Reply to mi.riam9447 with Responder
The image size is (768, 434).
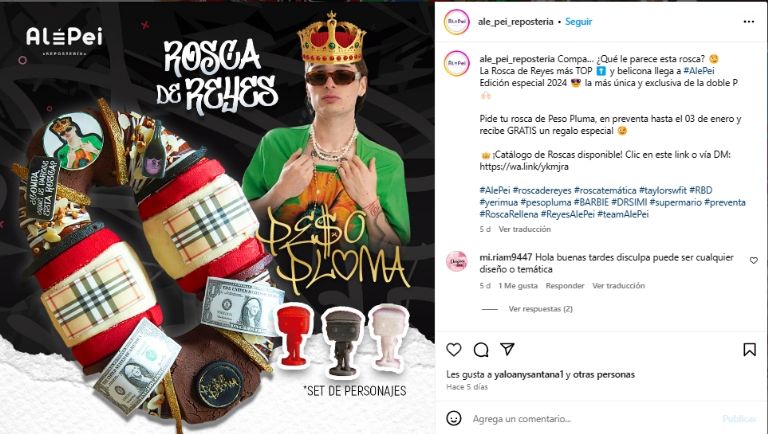(565, 286)
